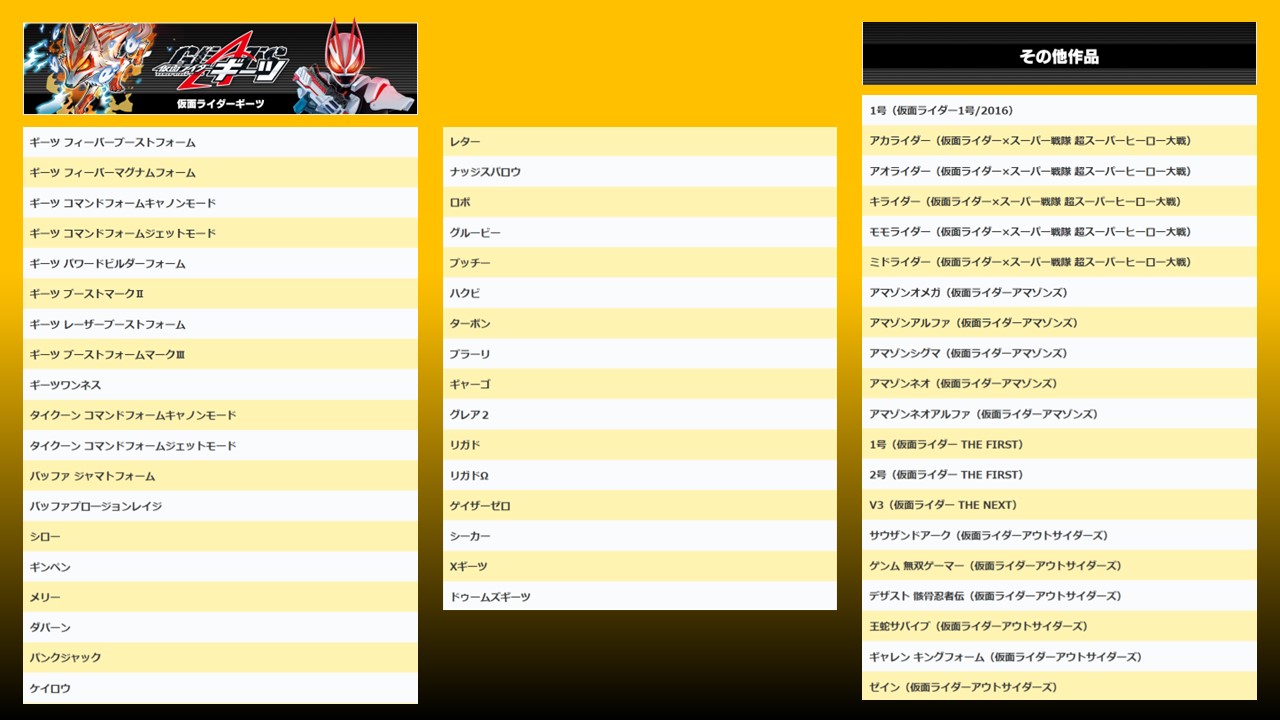Select ギーツ ブーストフォームマークⅢ row

220,354
